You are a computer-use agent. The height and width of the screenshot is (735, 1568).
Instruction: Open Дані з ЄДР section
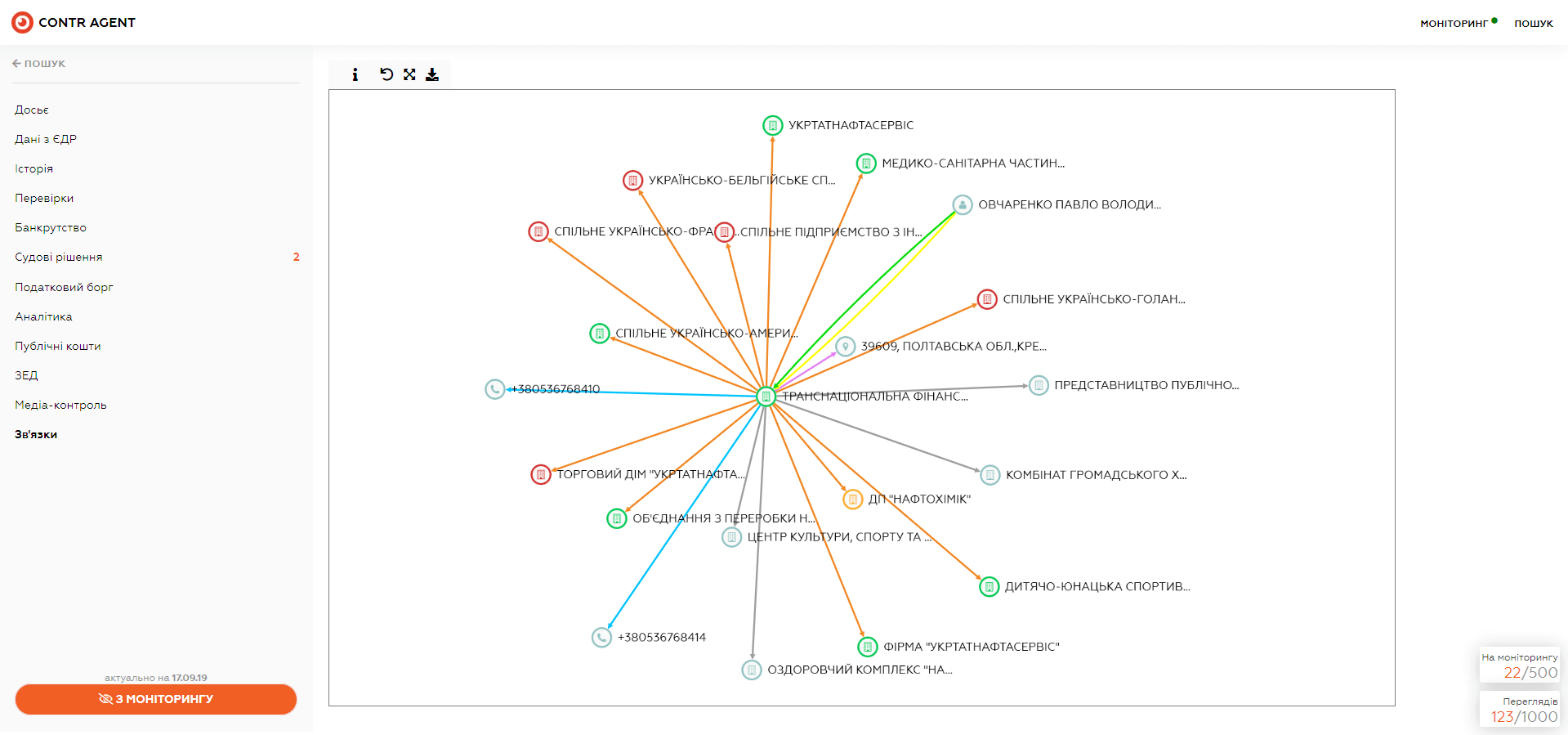pyautogui.click(x=46, y=139)
